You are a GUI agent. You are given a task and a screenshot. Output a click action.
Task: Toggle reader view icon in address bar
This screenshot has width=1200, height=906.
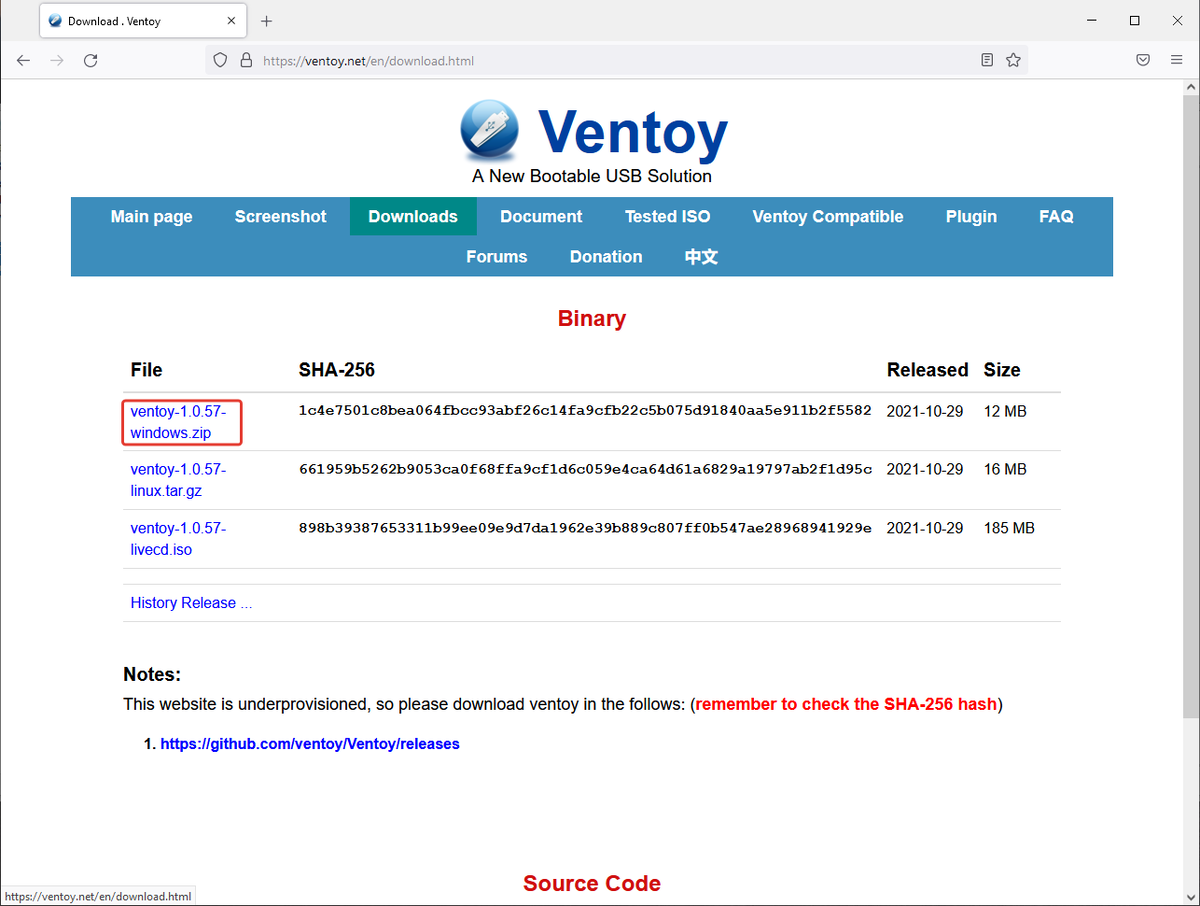[x=987, y=60]
